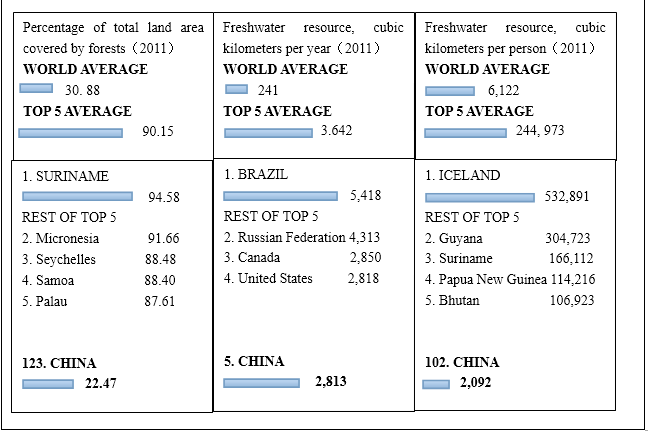This screenshot has width=648, height=431.
Task: Select the "102. CHINA" rank label
Action: click(x=464, y=362)
